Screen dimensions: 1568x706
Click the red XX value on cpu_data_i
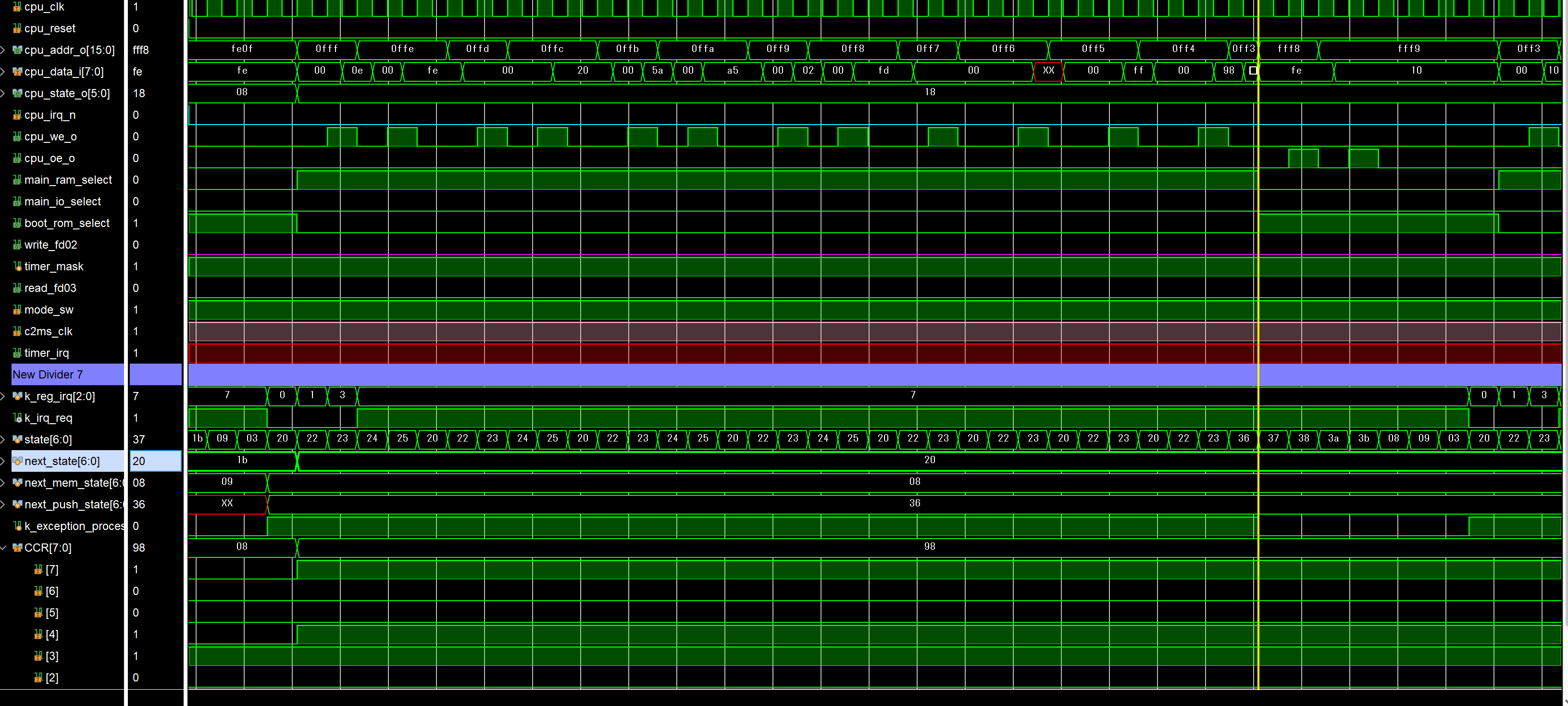1048,71
